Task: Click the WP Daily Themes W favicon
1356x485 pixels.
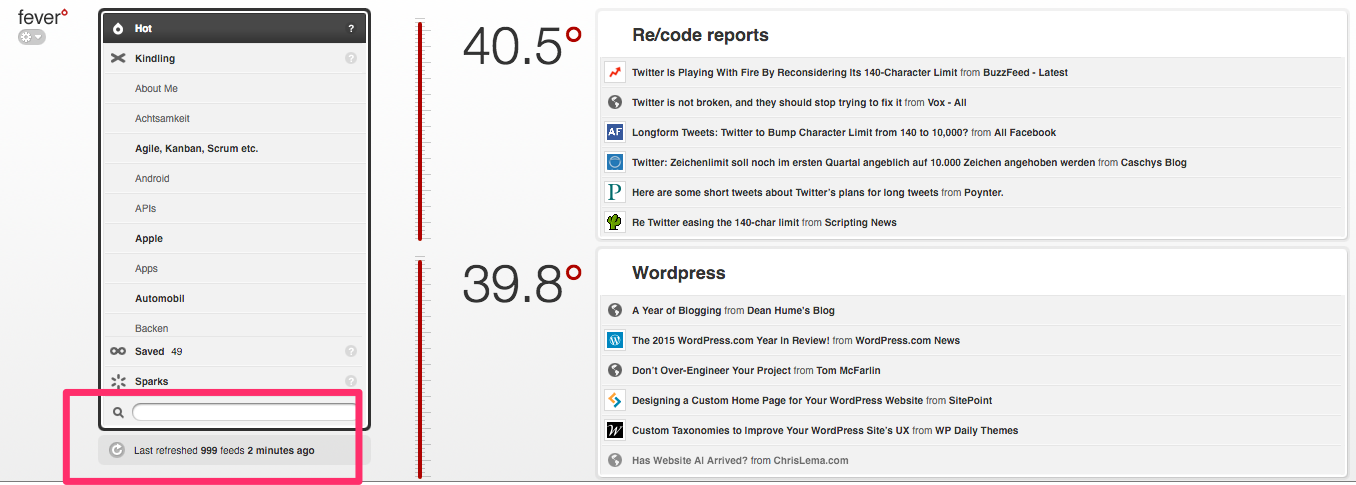Action: [615, 430]
